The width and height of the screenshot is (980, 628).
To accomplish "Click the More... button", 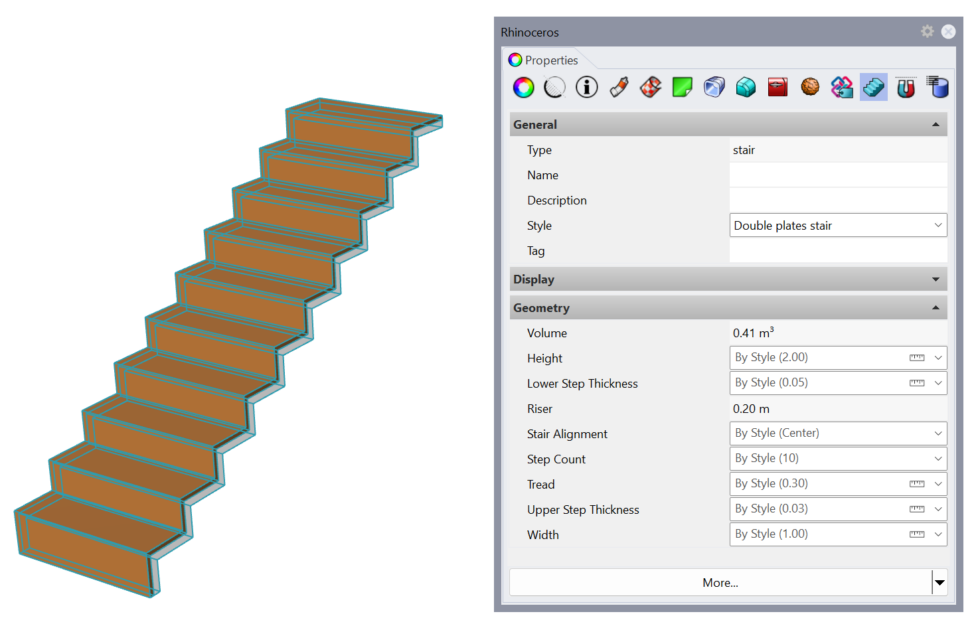I will (725, 582).
